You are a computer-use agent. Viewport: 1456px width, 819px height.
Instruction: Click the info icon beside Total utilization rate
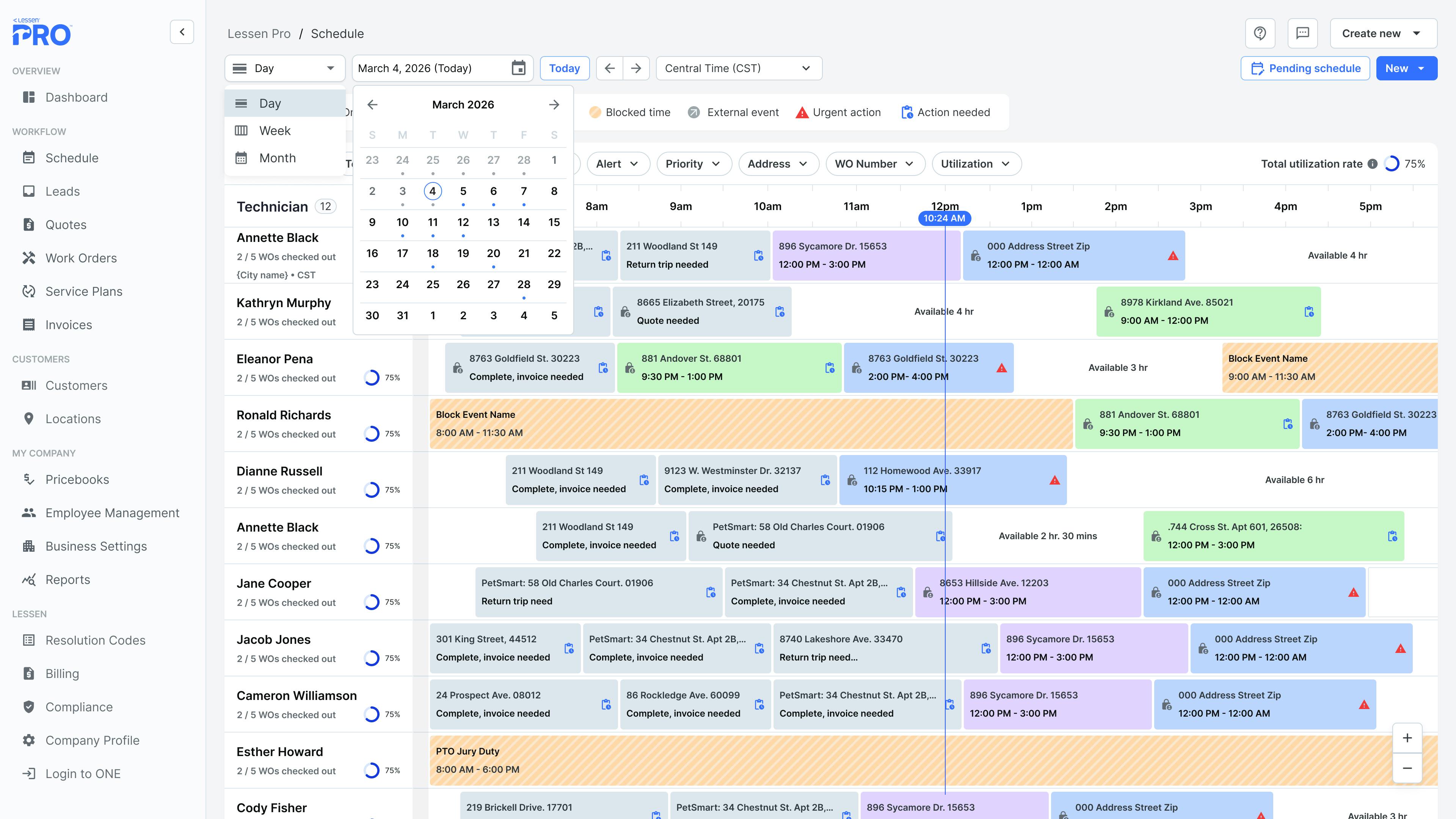1372,164
